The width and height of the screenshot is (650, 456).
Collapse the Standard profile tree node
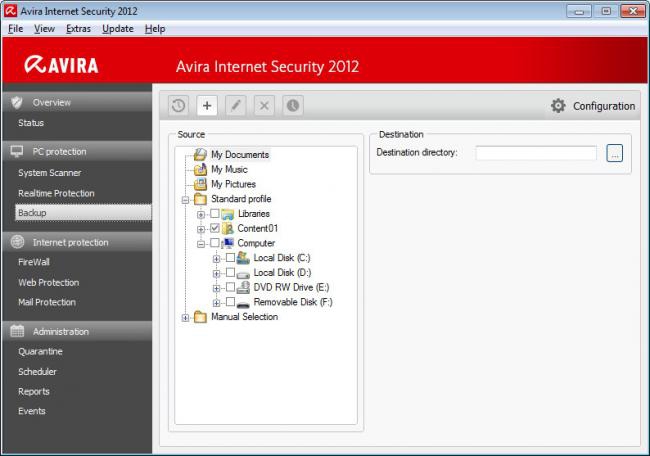[x=185, y=200]
